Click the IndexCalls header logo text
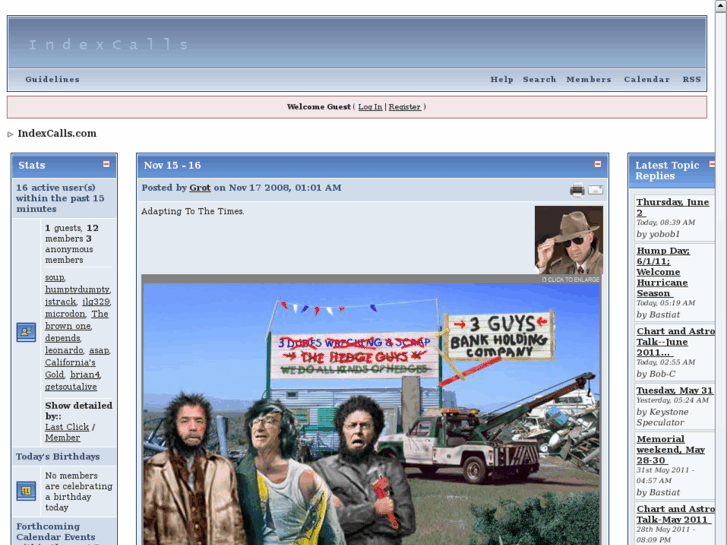The image size is (727, 545). click(x=108, y=45)
